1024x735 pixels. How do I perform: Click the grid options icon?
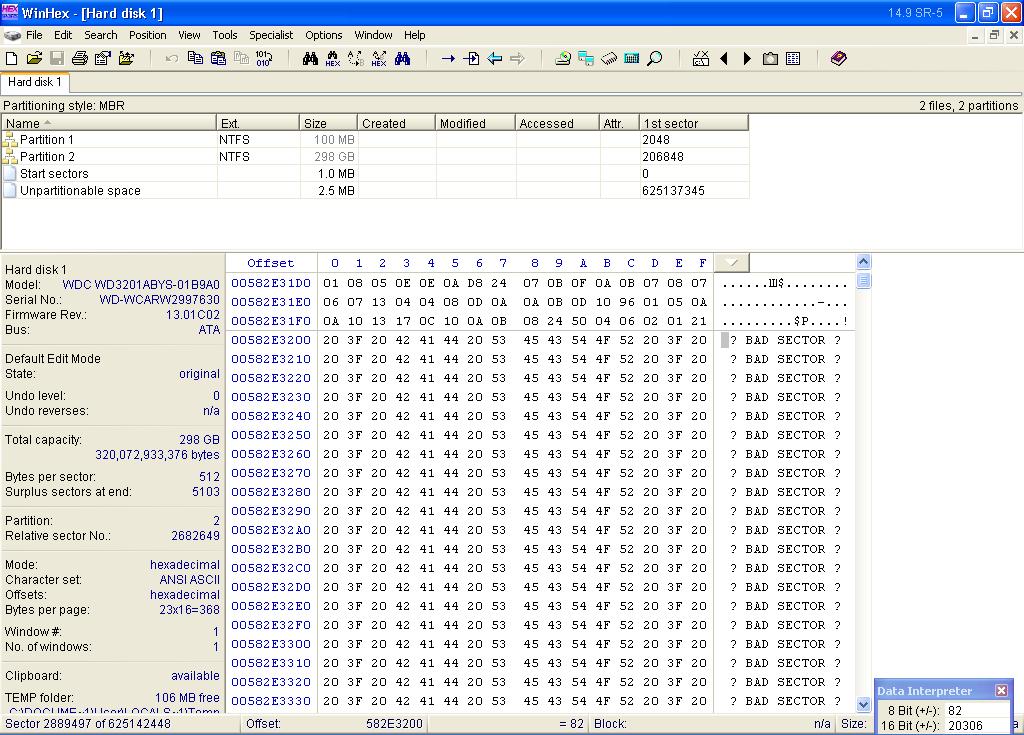coord(793,59)
